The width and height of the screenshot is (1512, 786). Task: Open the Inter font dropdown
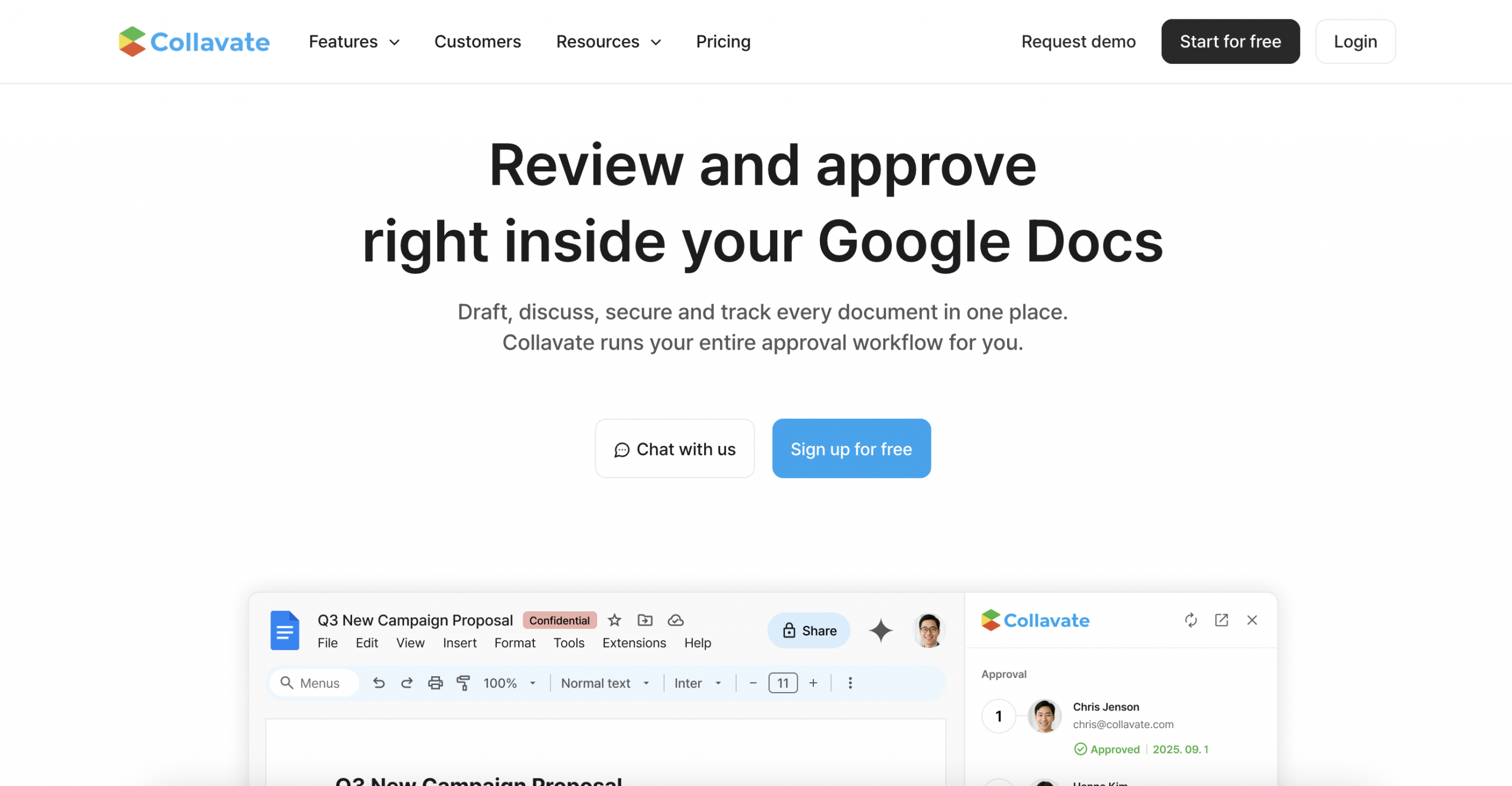(698, 683)
